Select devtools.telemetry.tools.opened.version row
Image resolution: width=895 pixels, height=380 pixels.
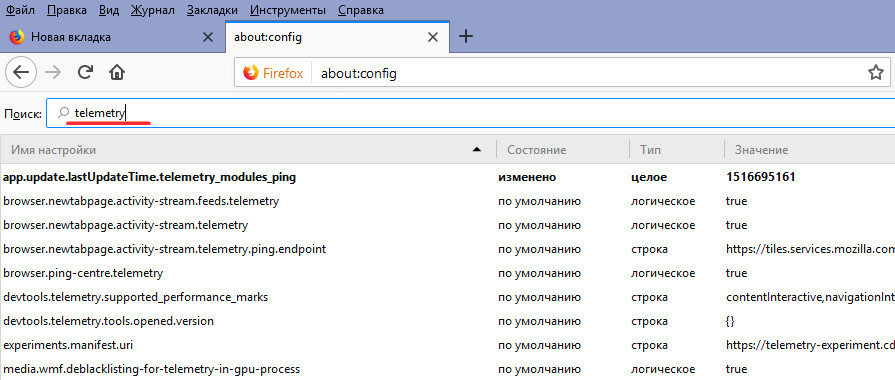pos(448,321)
